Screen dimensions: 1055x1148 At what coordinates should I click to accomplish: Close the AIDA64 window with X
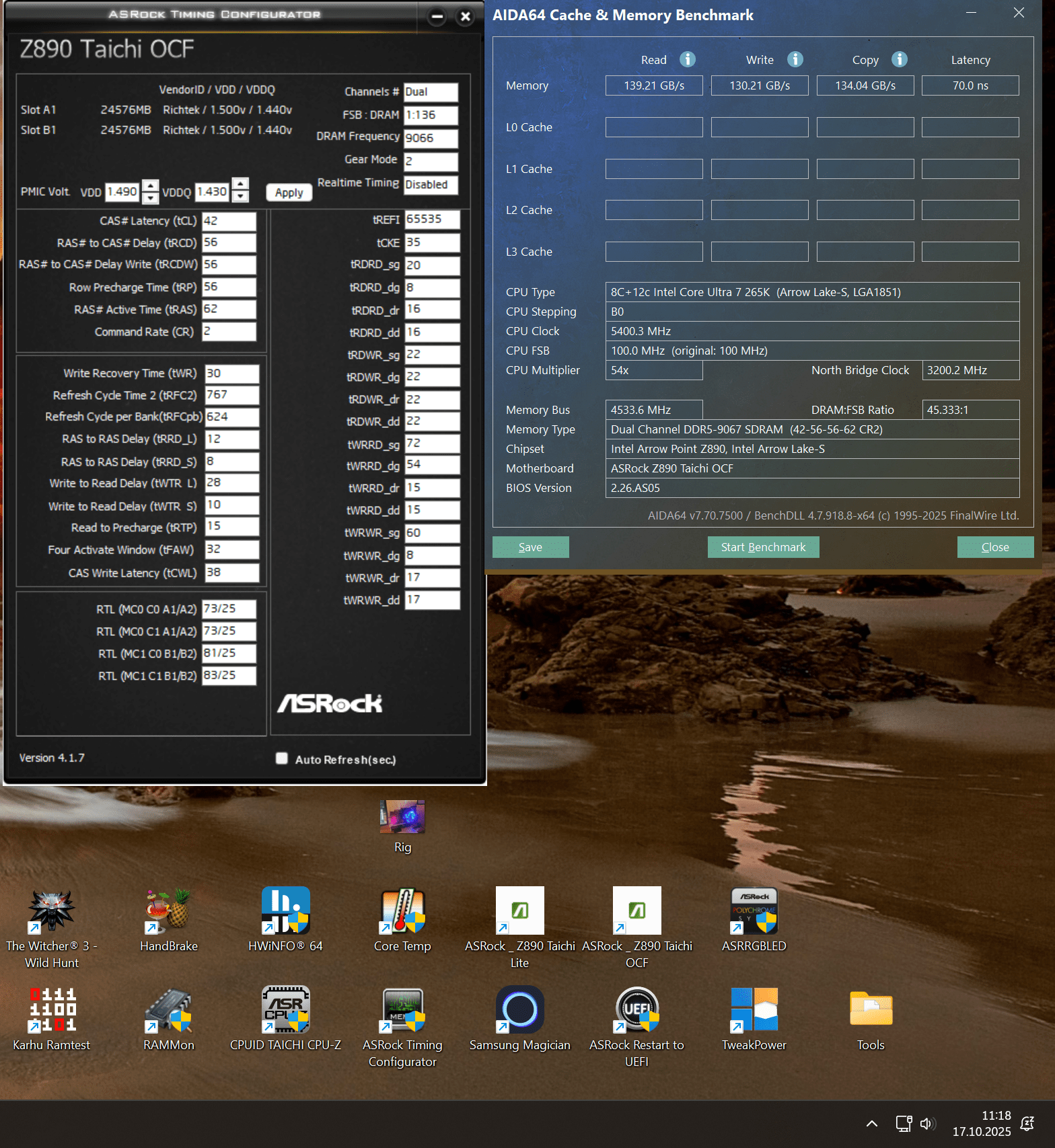point(1019,13)
